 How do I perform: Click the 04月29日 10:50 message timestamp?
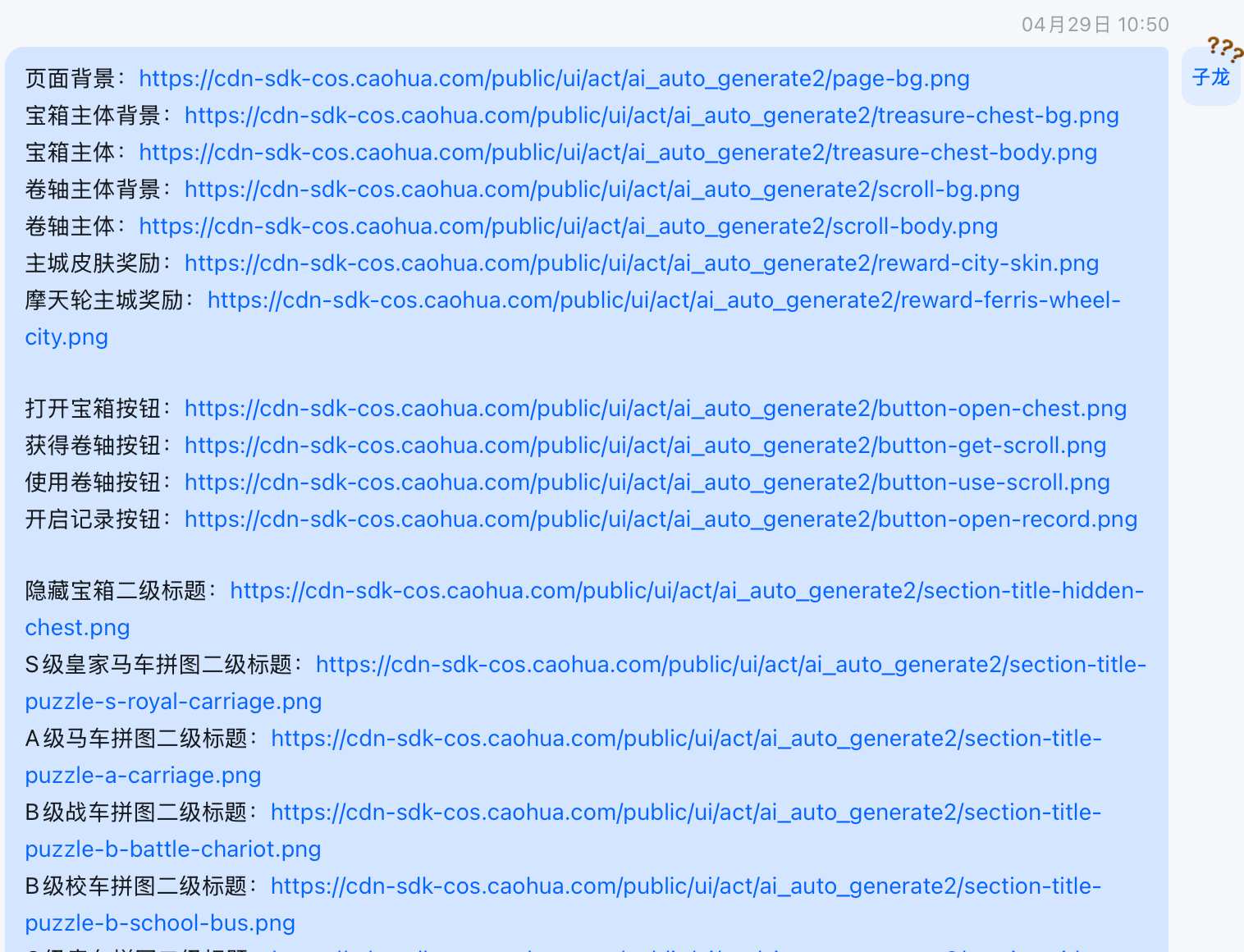pyautogui.click(x=1095, y=25)
